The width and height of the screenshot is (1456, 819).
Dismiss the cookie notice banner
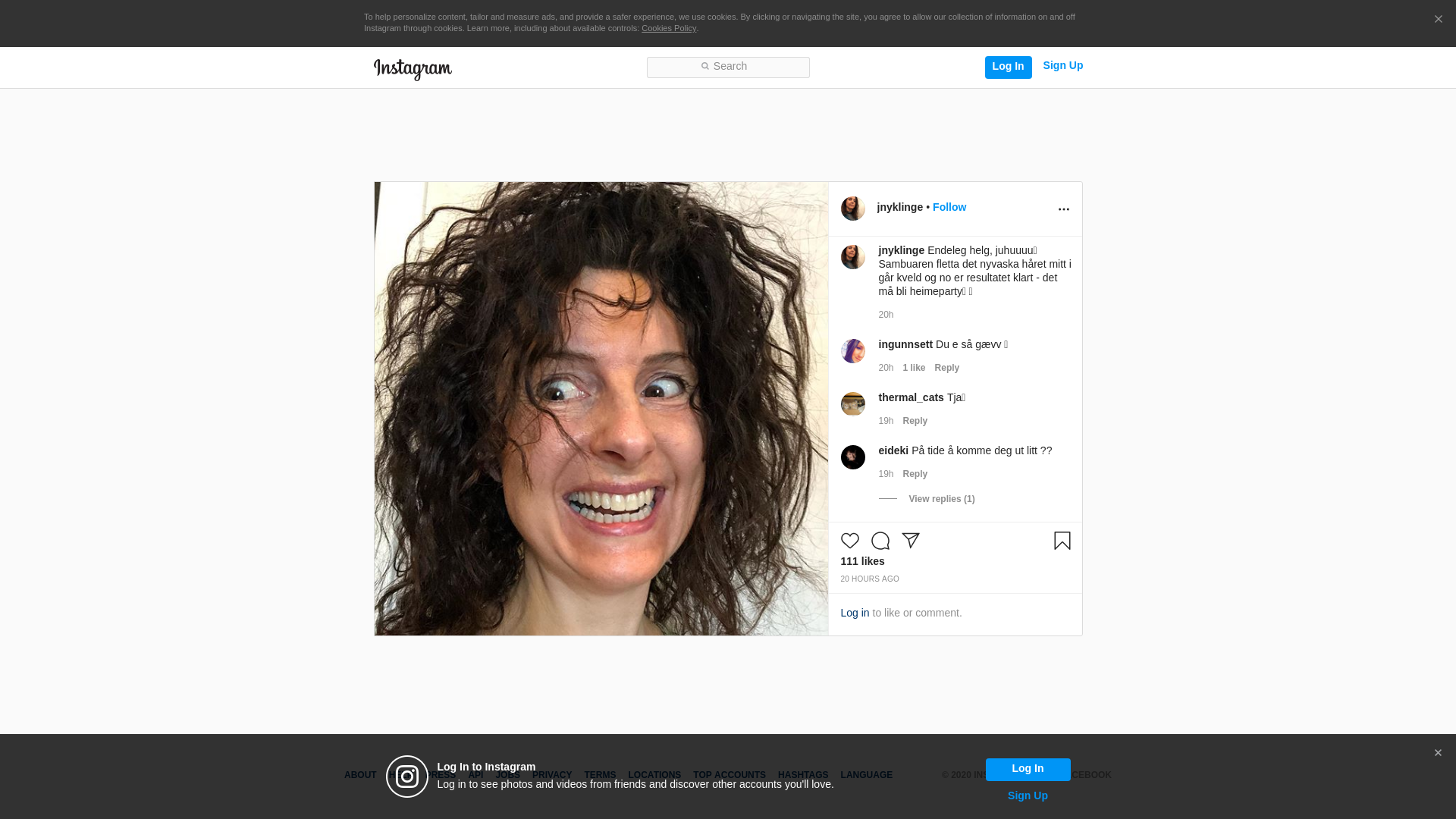(1438, 20)
